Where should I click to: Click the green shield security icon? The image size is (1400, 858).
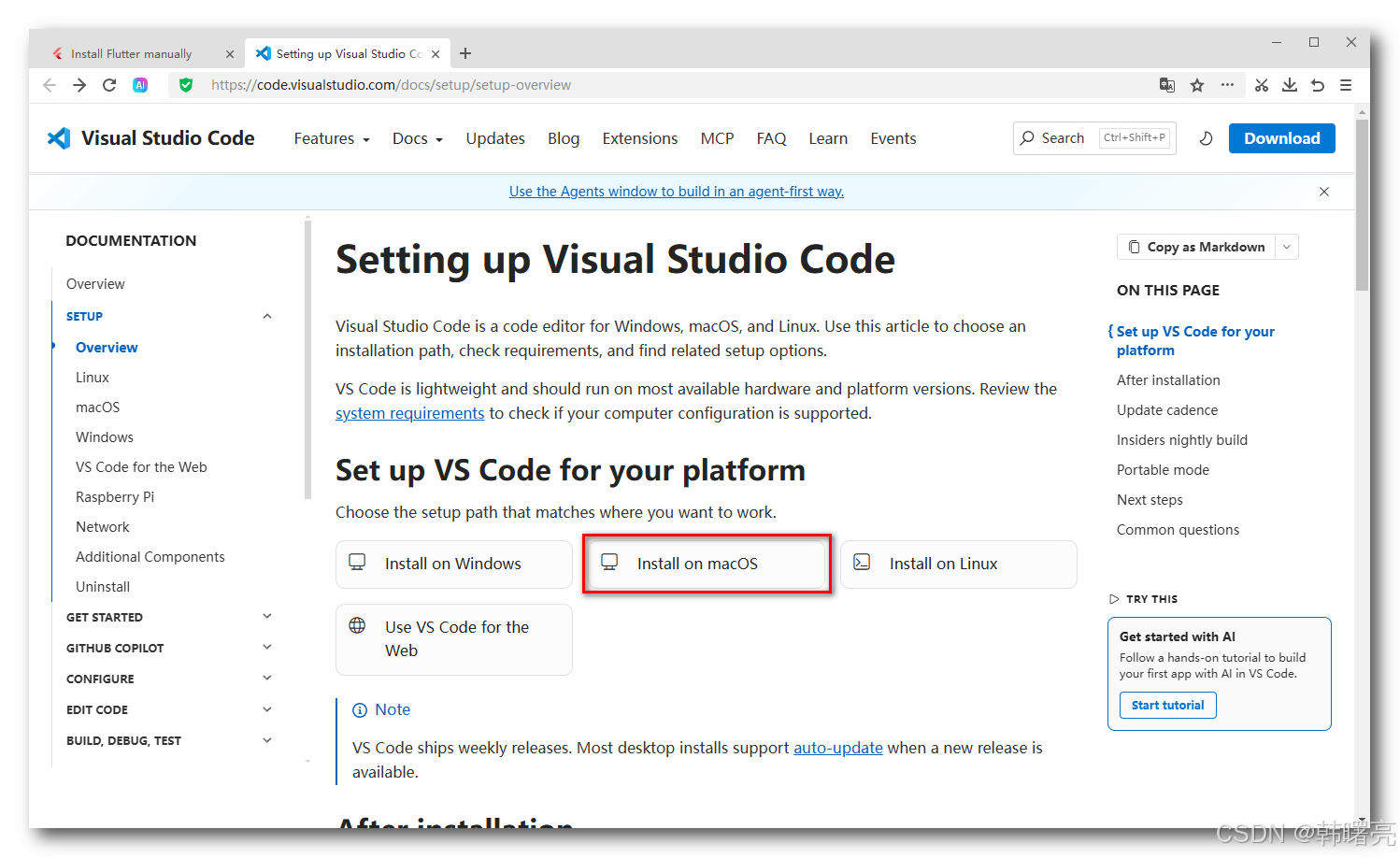click(x=186, y=85)
